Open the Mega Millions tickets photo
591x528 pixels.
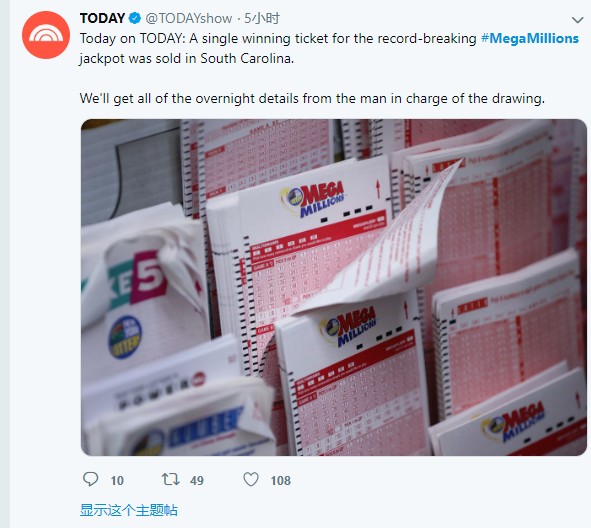(334, 287)
